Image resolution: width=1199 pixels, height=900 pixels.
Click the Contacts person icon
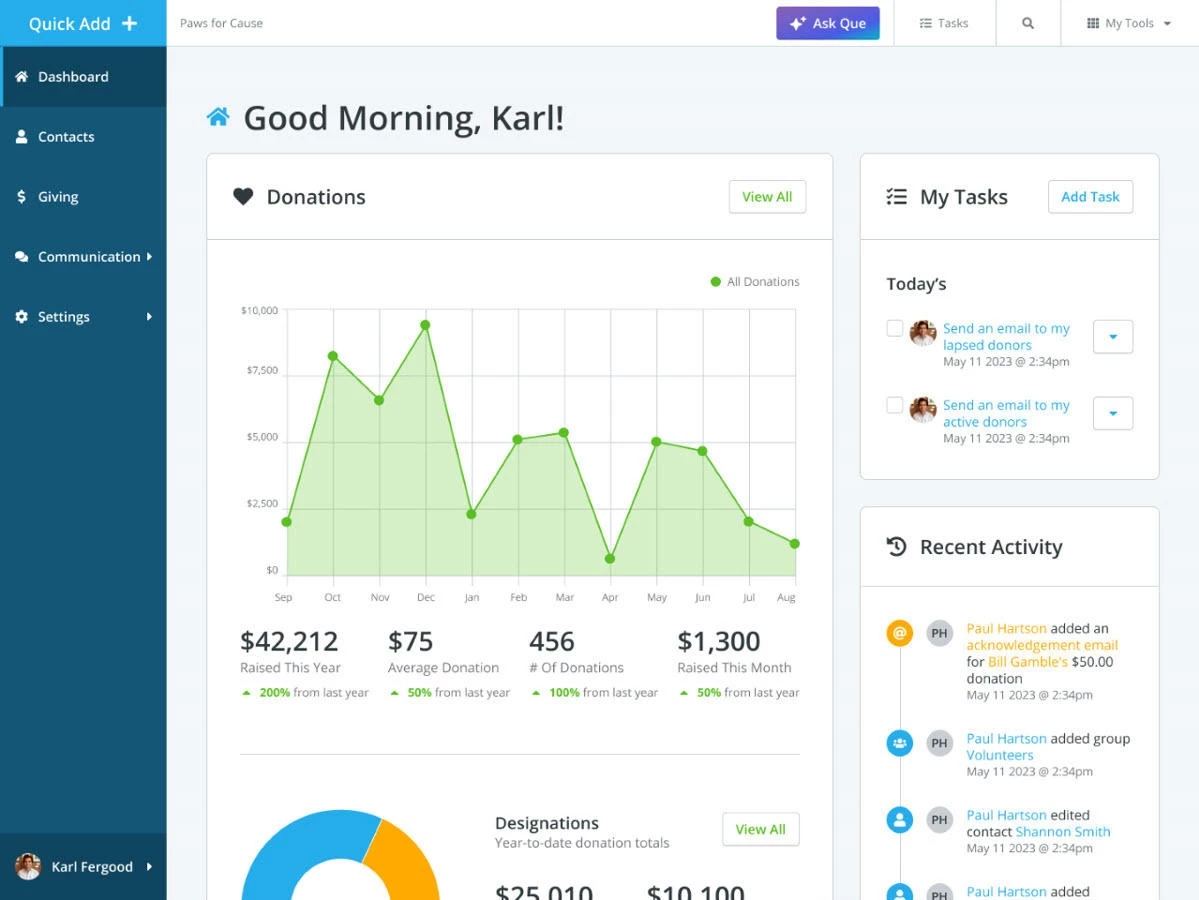point(21,137)
